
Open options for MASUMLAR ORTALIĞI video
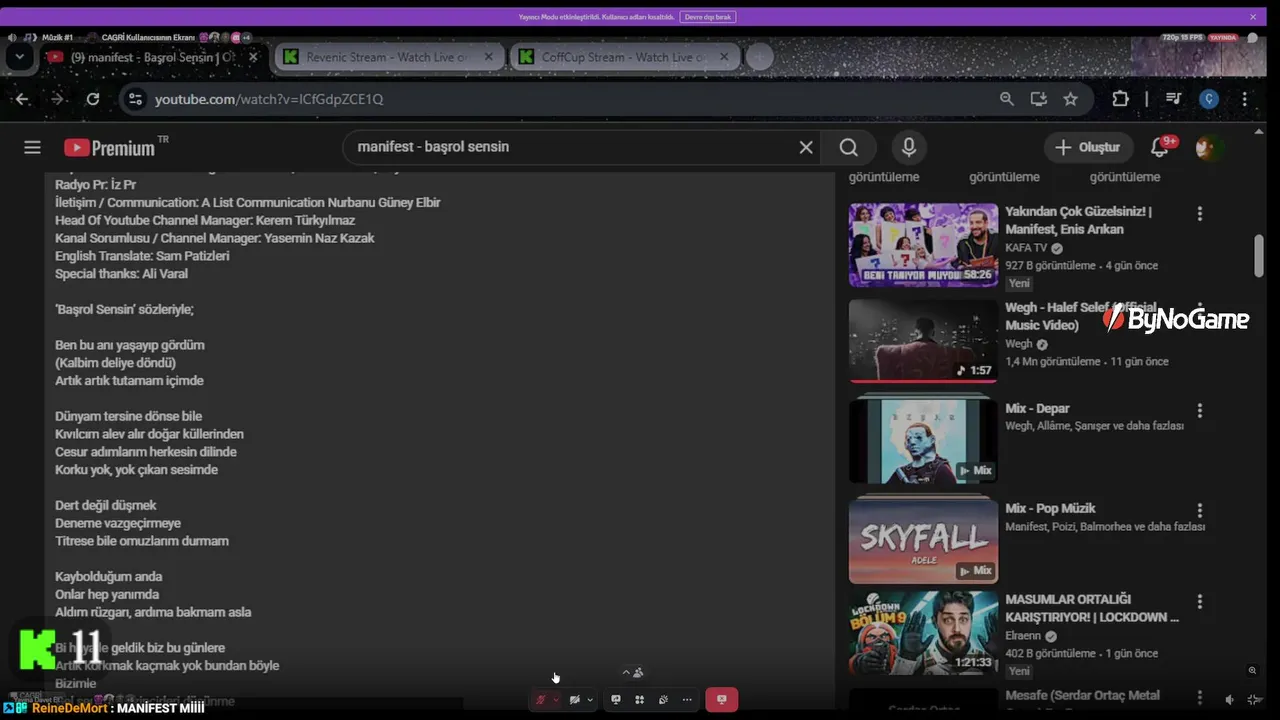click(1200, 601)
